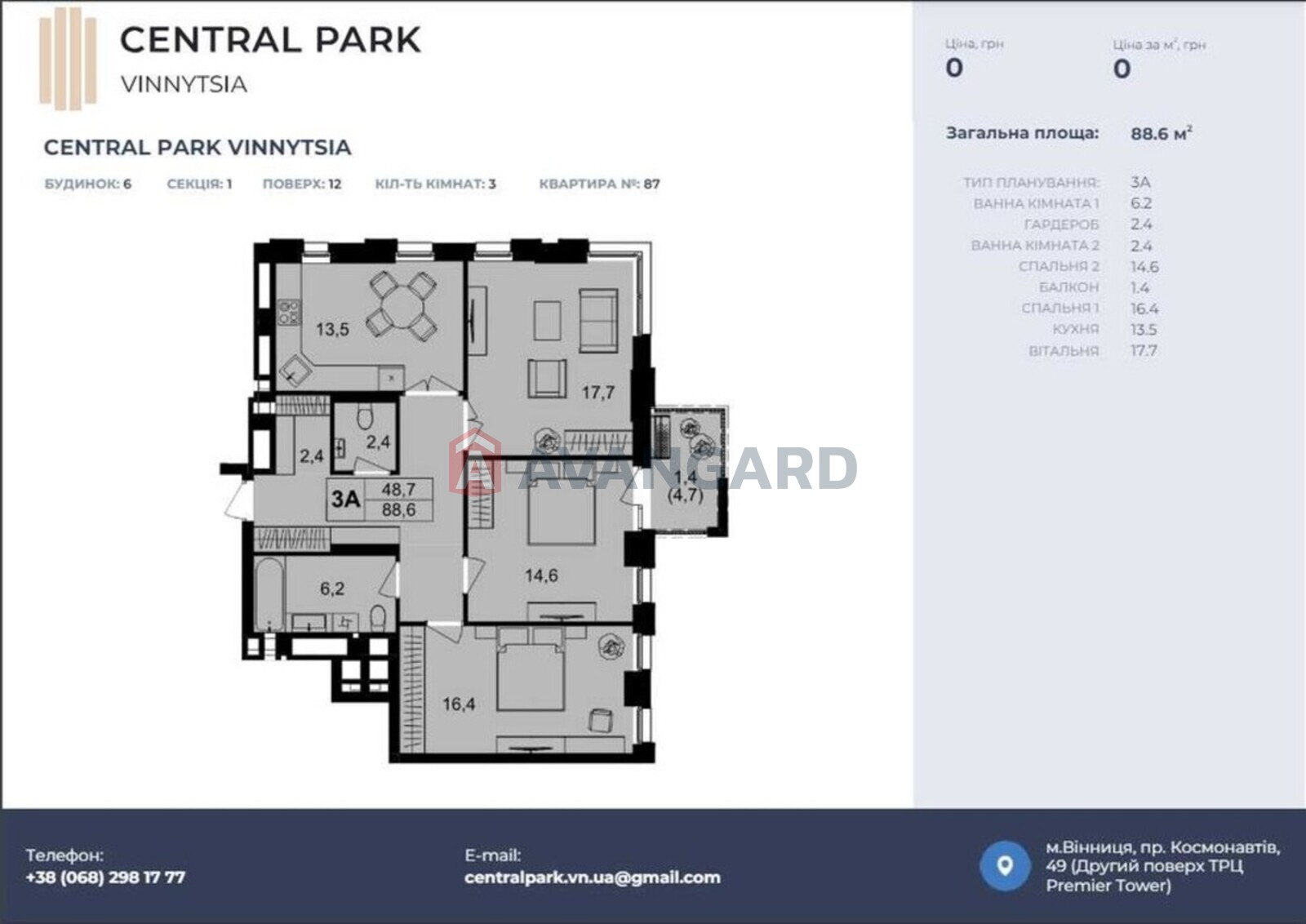Click the Central Park striped logo
Viewport: 1306px width, 924px height.
(68, 59)
